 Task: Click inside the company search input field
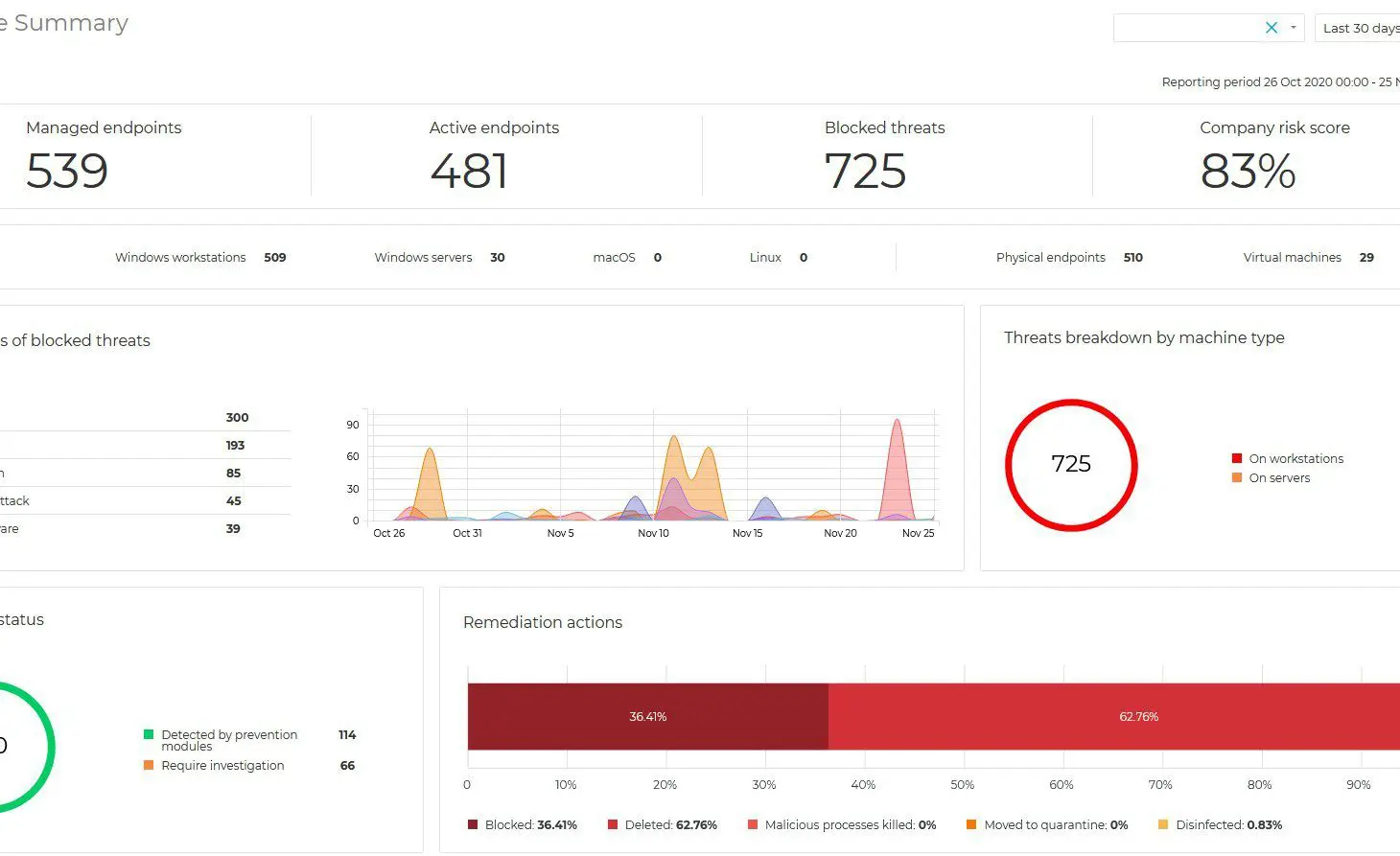[1189, 28]
